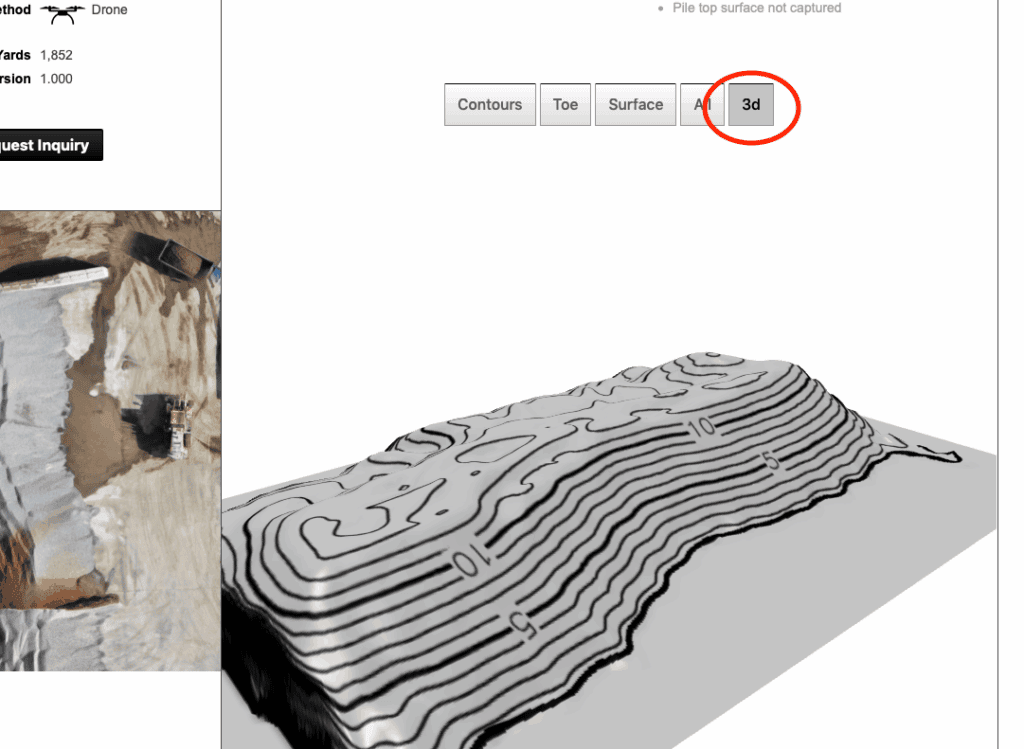
Task: Click the front-left "10" contour label
Action: click(468, 562)
